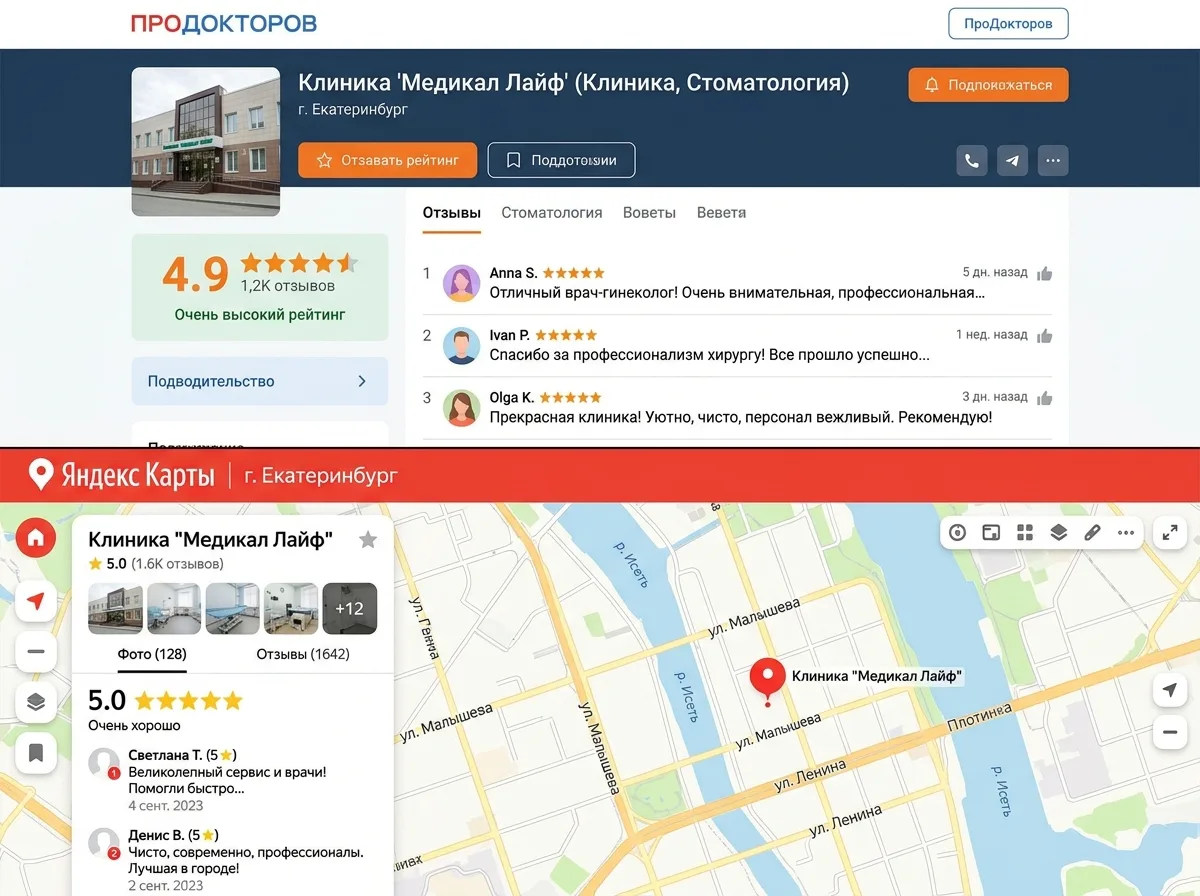Click the orange bell subscribe button
1200x896 pixels.
(988, 85)
